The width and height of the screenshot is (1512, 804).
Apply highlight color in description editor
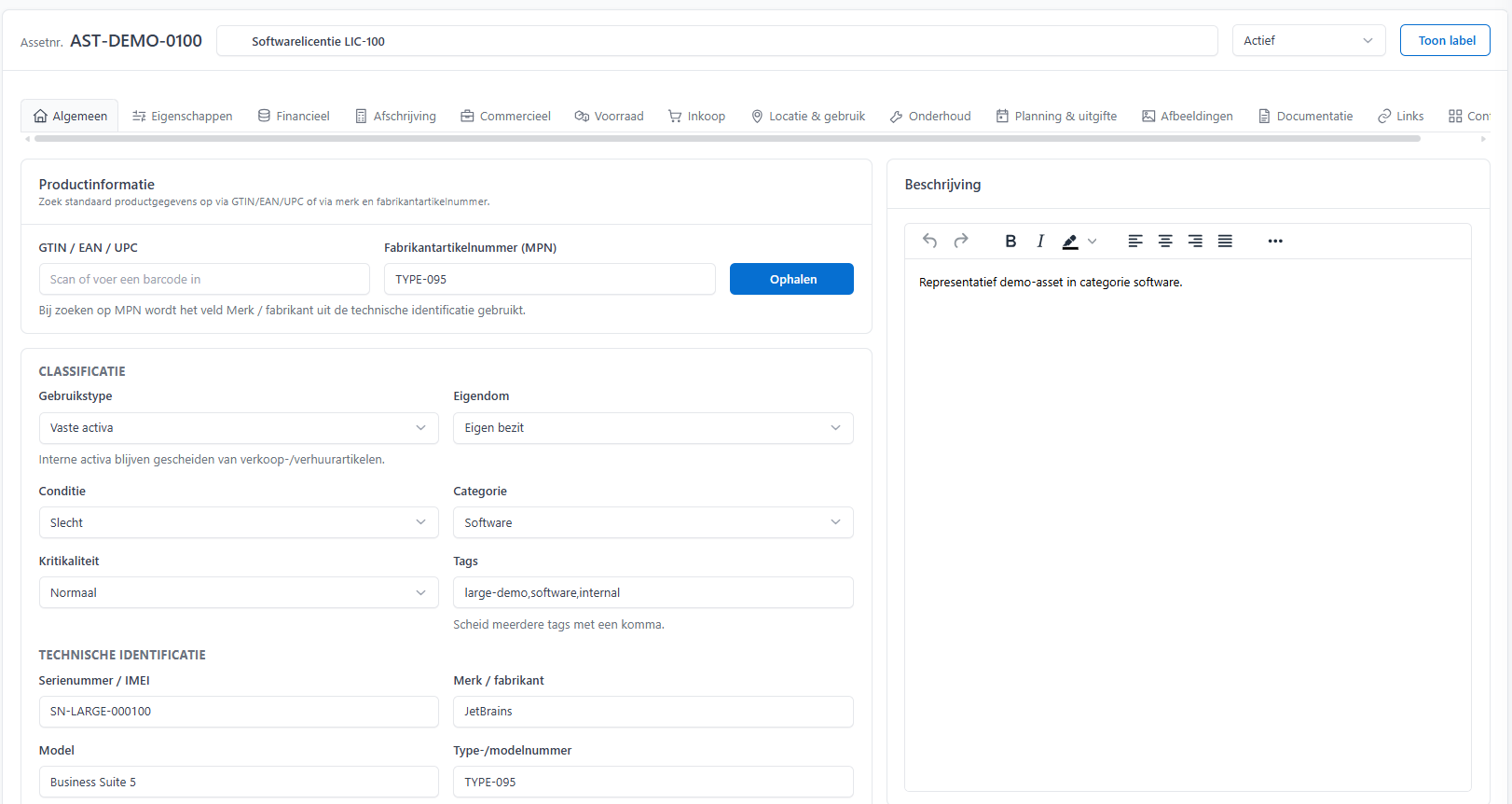point(1070,242)
